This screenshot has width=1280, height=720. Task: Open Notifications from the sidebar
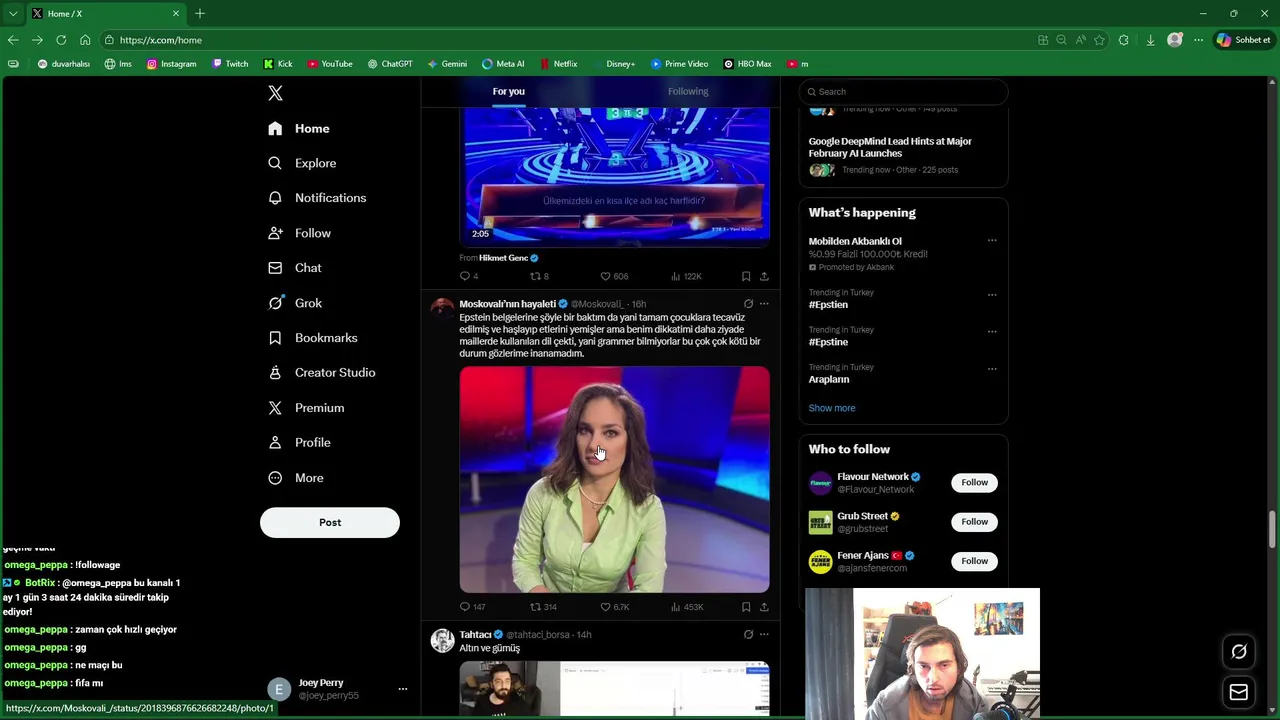coord(318,198)
